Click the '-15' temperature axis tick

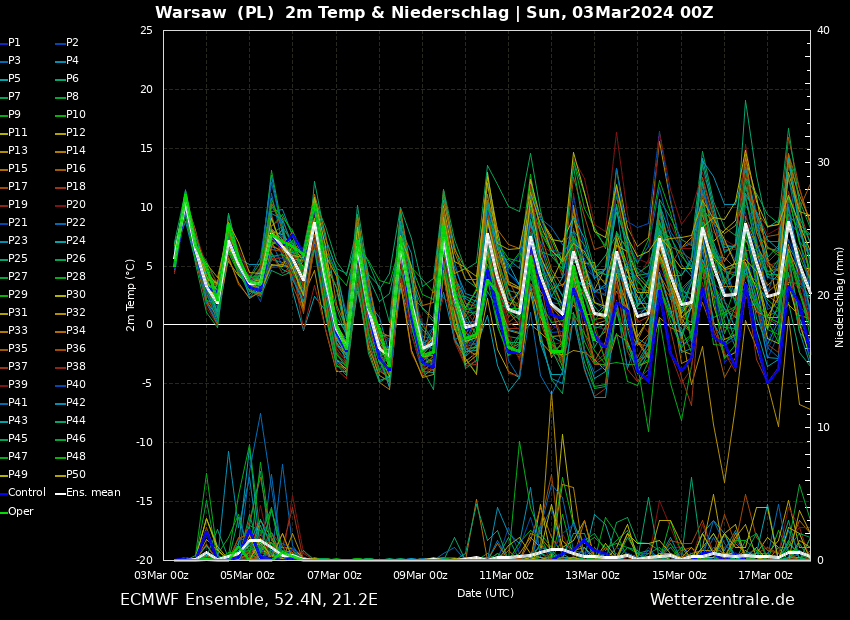click(145, 501)
